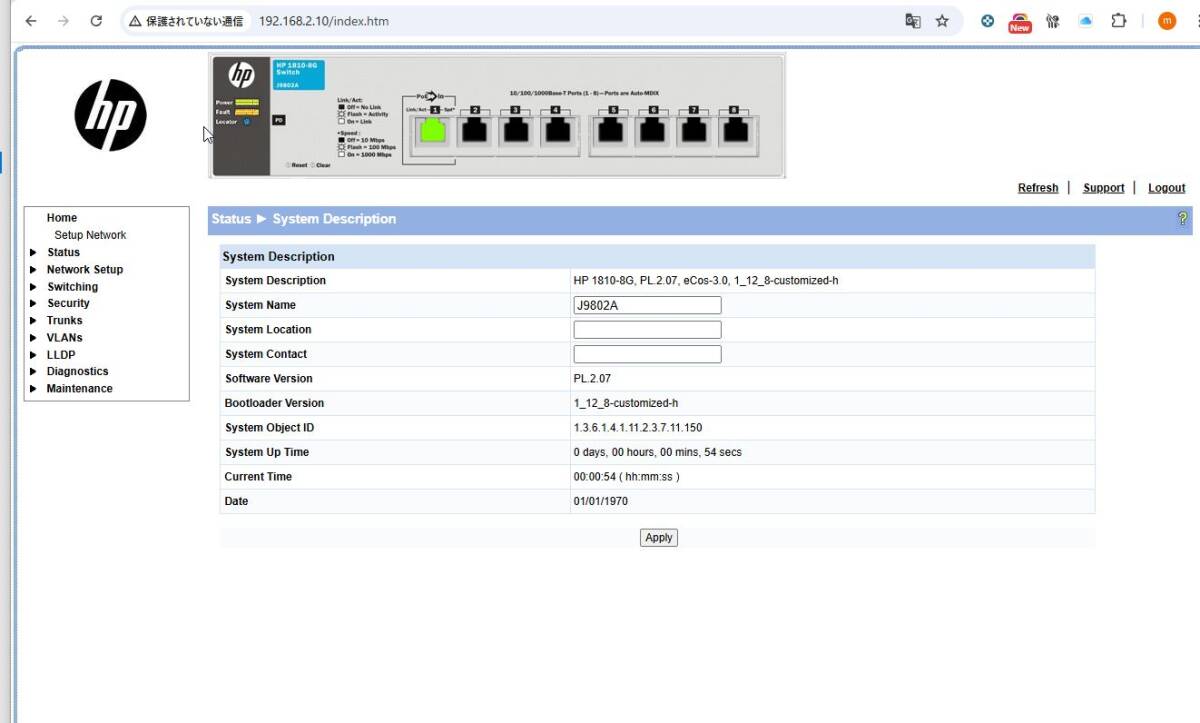Screen dimensions: 1200x723
Task: Select the Network Setup menu label
Action: coord(85,270)
